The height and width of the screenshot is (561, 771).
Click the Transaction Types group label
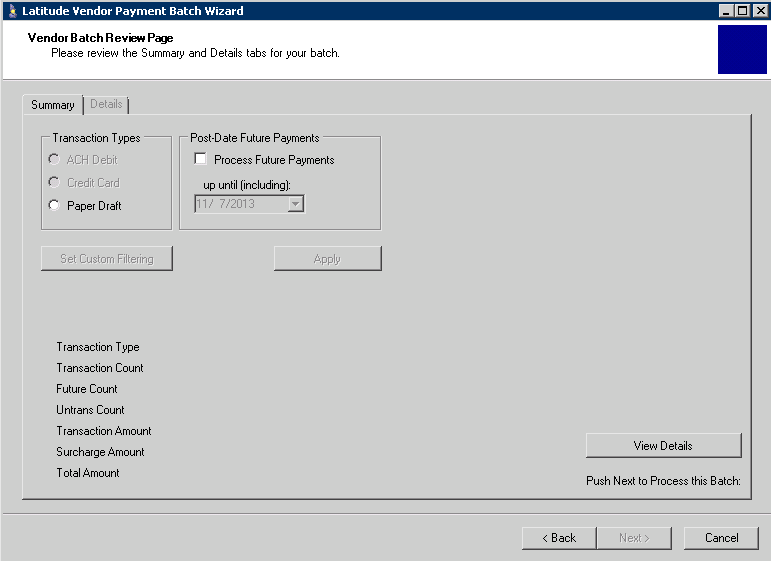pos(96,138)
